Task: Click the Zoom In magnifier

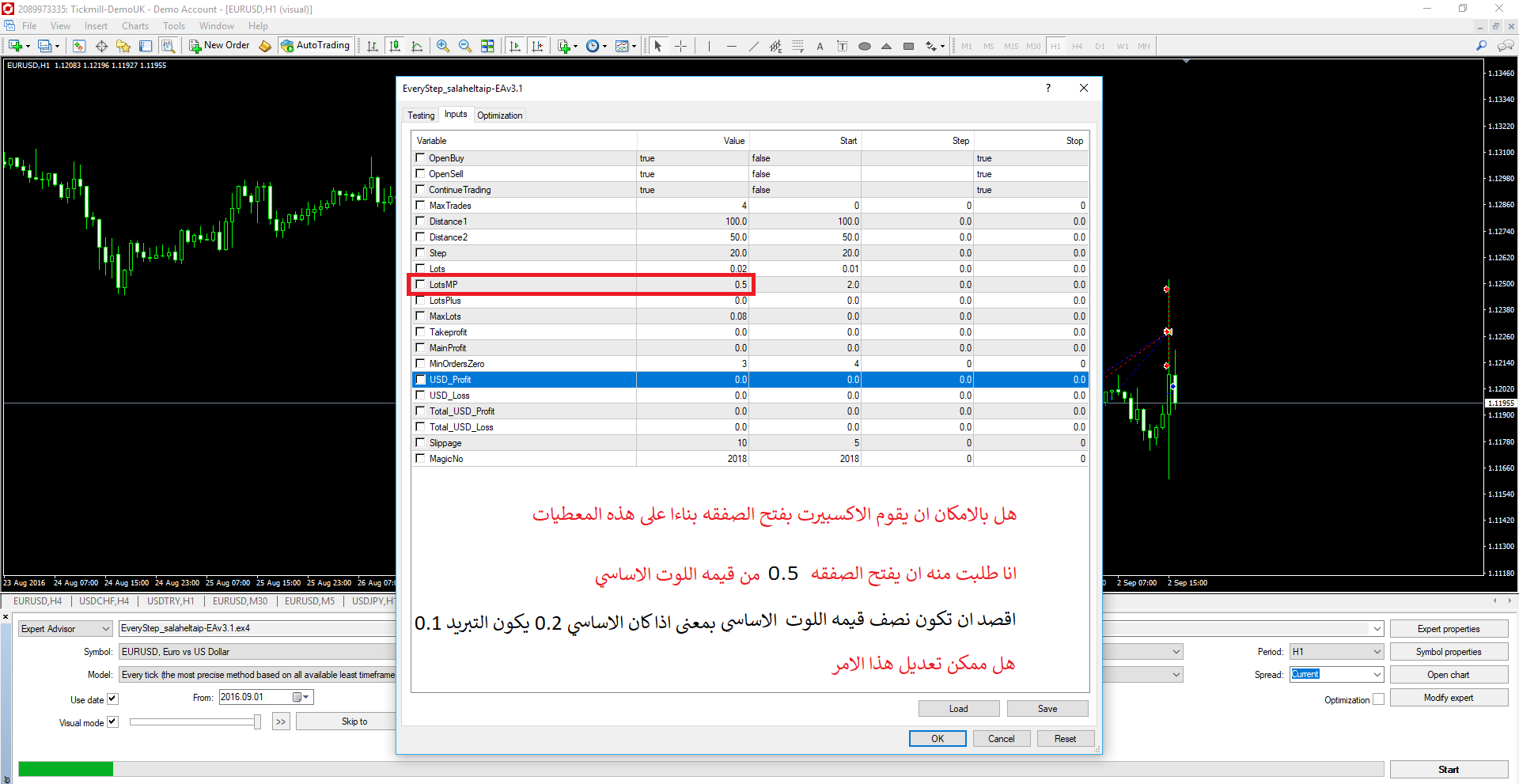Action: pos(443,46)
